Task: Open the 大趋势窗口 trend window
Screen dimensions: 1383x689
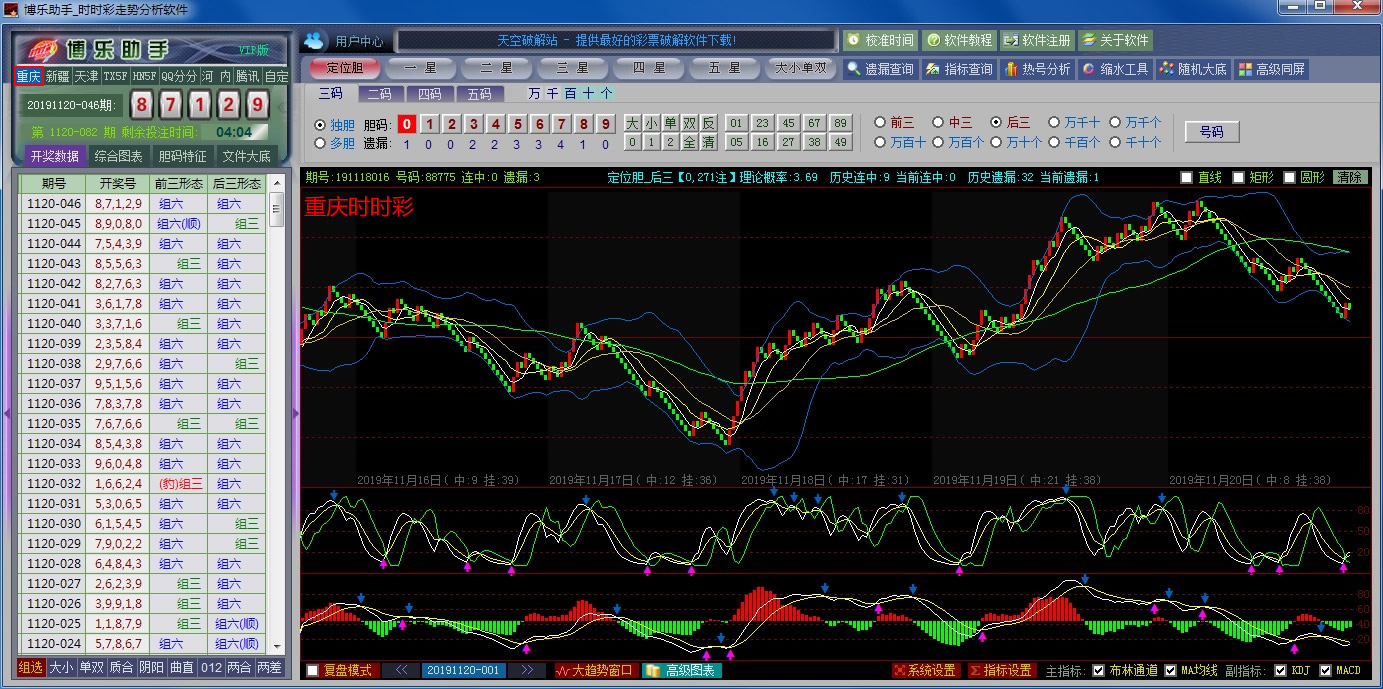Action: coord(595,670)
